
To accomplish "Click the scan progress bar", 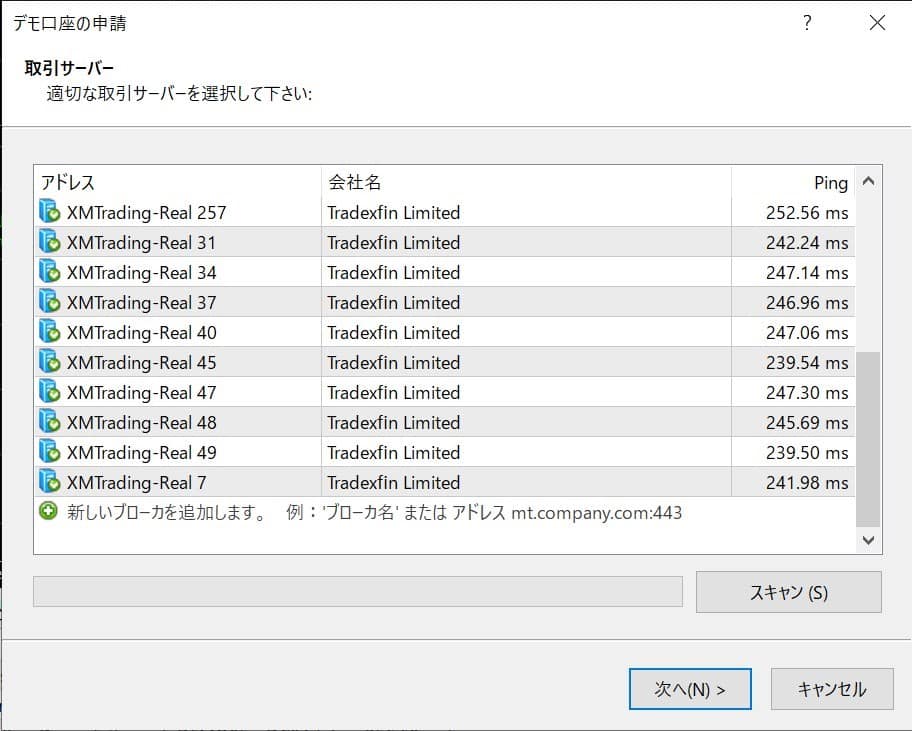I will click(358, 591).
